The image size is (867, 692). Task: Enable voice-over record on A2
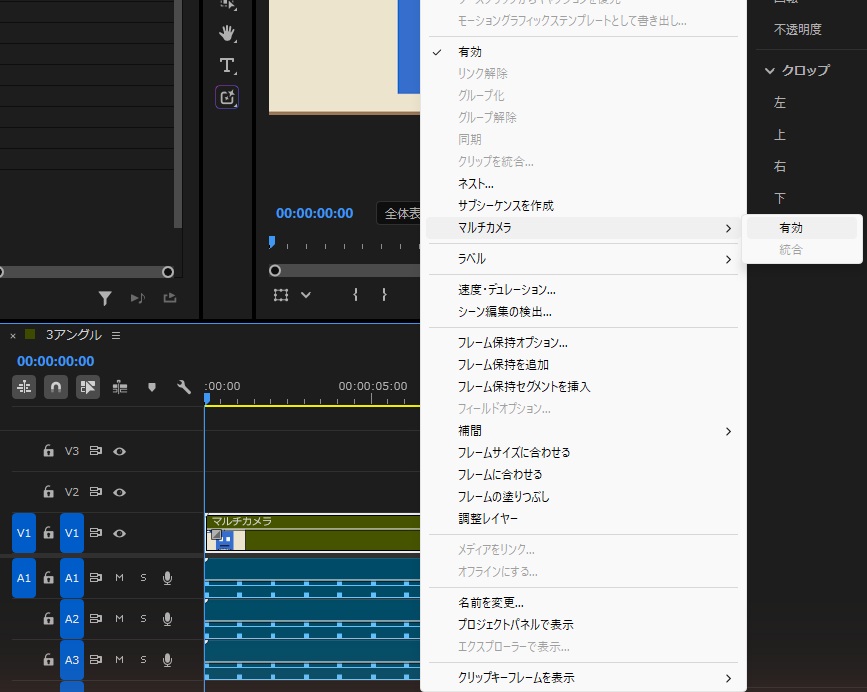pyautogui.click(x=167, y=619)
